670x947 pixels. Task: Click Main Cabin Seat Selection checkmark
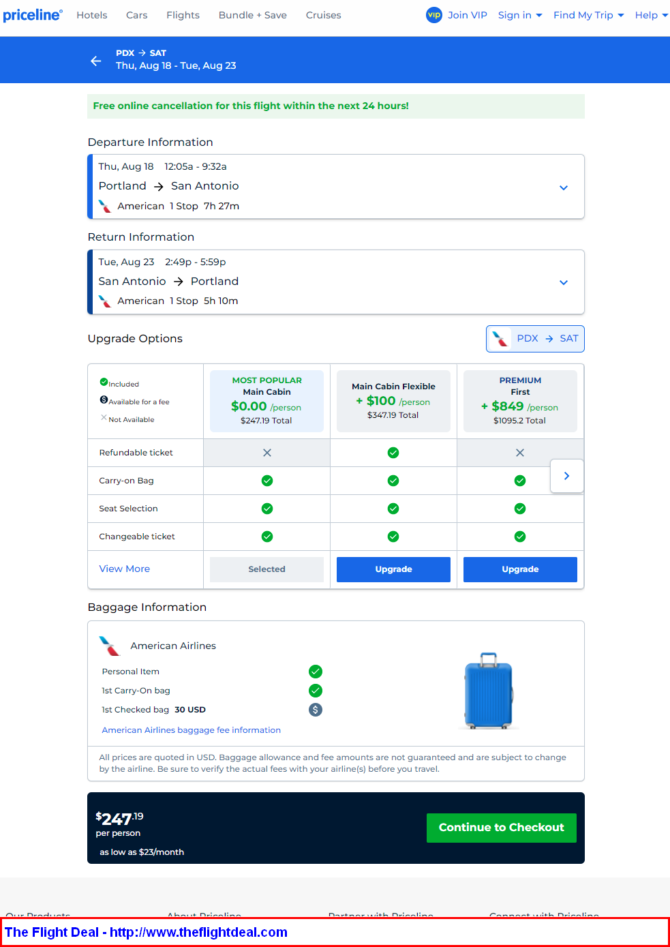(267, 509)
